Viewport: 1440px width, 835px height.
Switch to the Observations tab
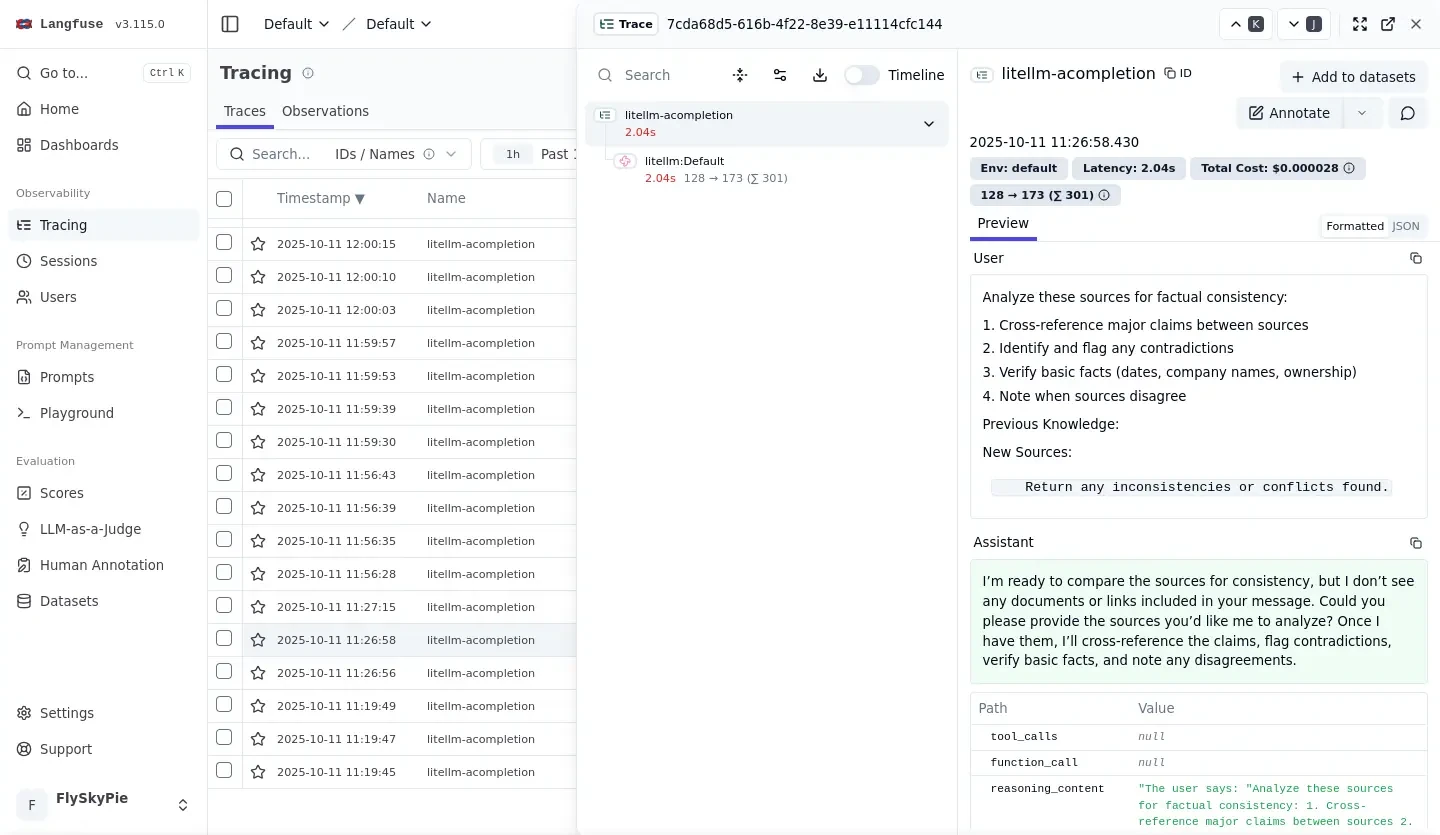point(325,111)
